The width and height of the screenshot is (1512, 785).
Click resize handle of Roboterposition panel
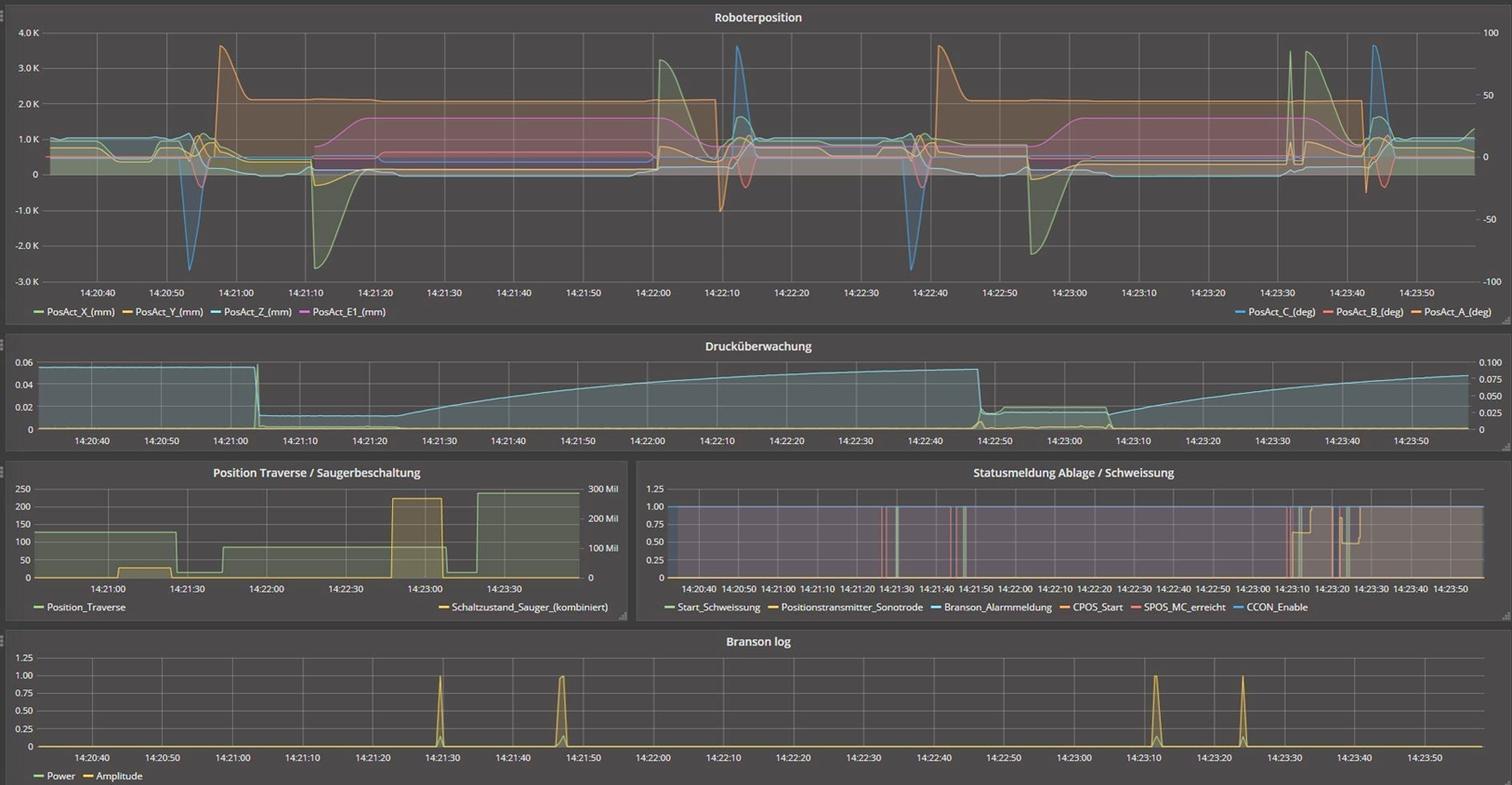click(x=1505, y=321)
